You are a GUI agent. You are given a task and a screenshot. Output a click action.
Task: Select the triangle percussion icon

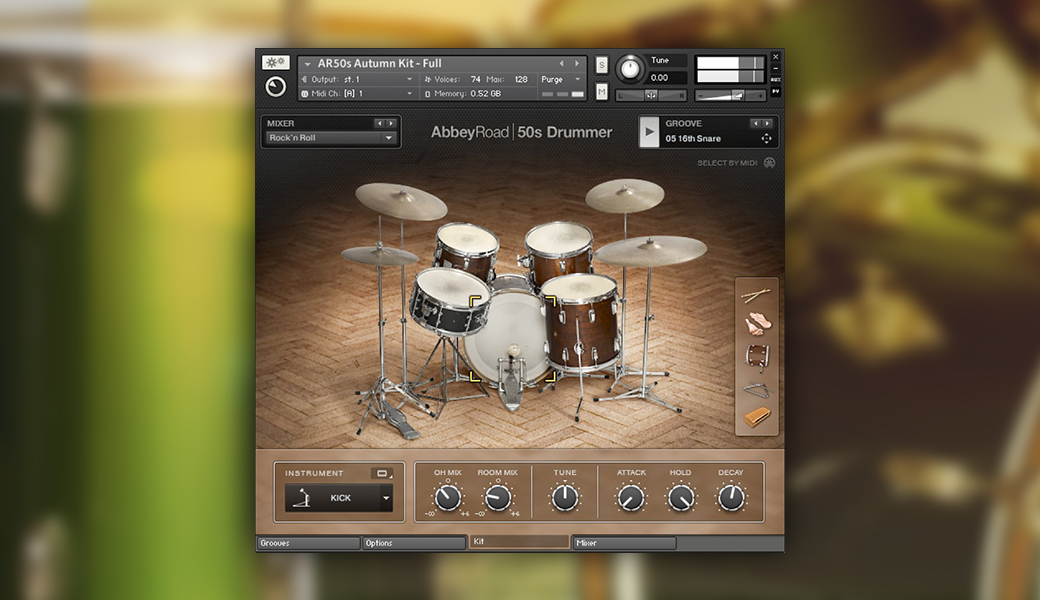pos(757,389)
